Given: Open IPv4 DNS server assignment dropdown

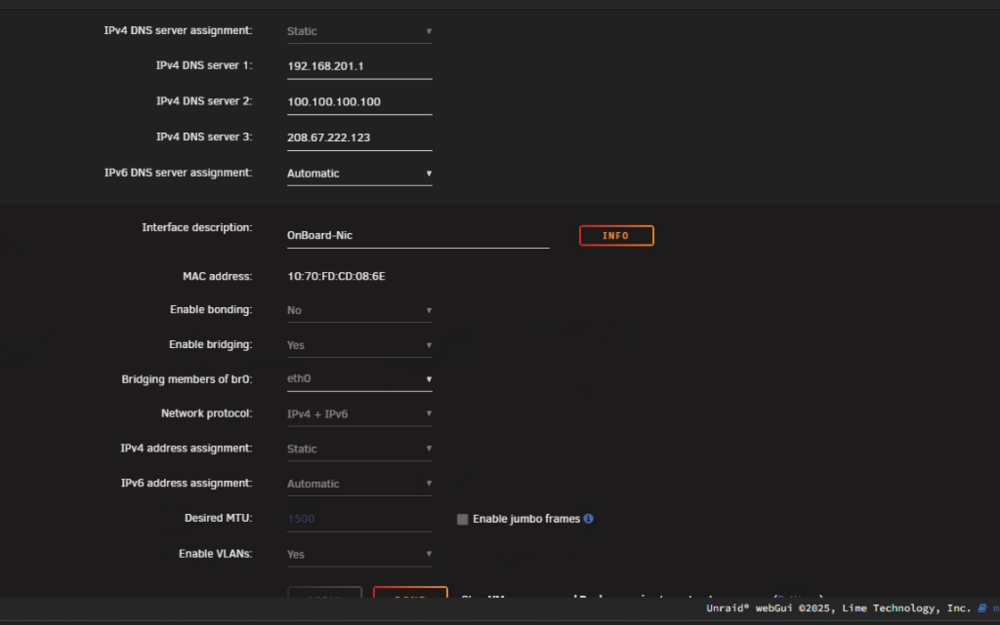Looking at the screenshot, I should click(x=360, y=31).
